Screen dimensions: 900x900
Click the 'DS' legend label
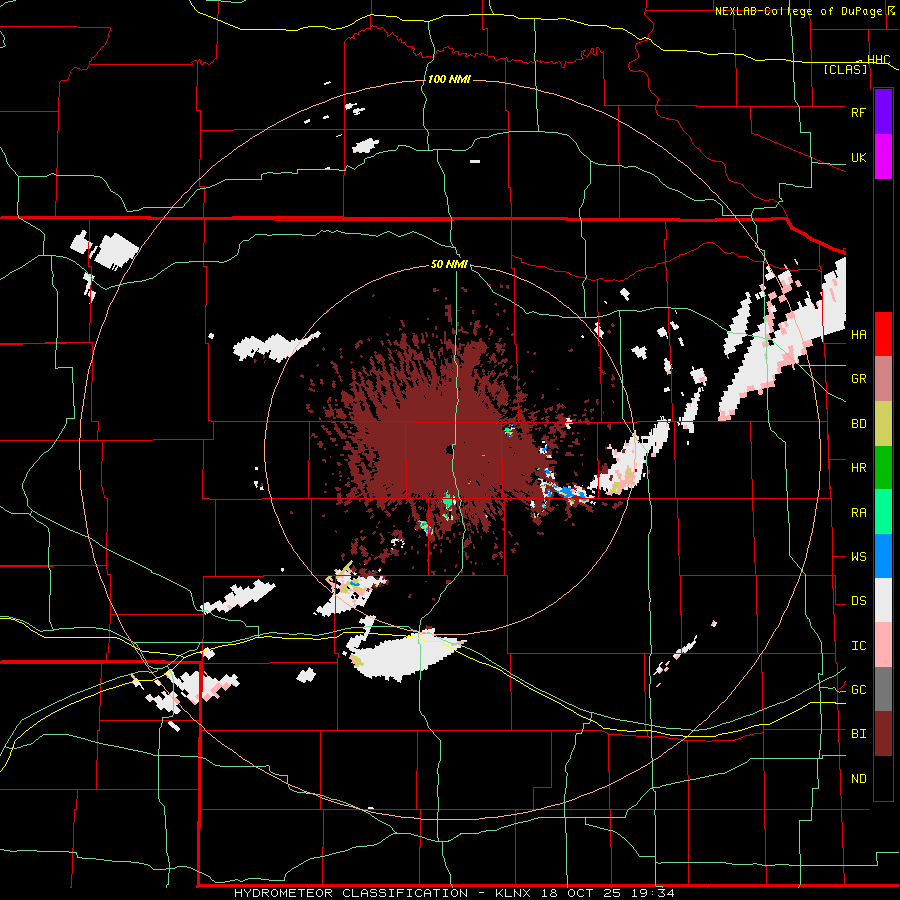click(858, 601)
